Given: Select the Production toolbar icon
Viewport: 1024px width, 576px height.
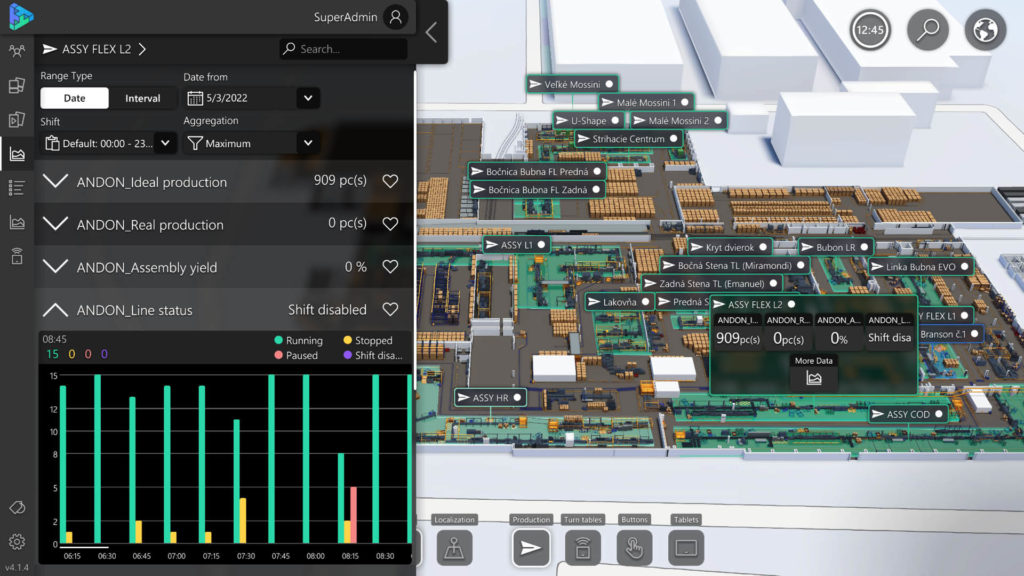Looking at the screenshot, I should click(531, 547).
